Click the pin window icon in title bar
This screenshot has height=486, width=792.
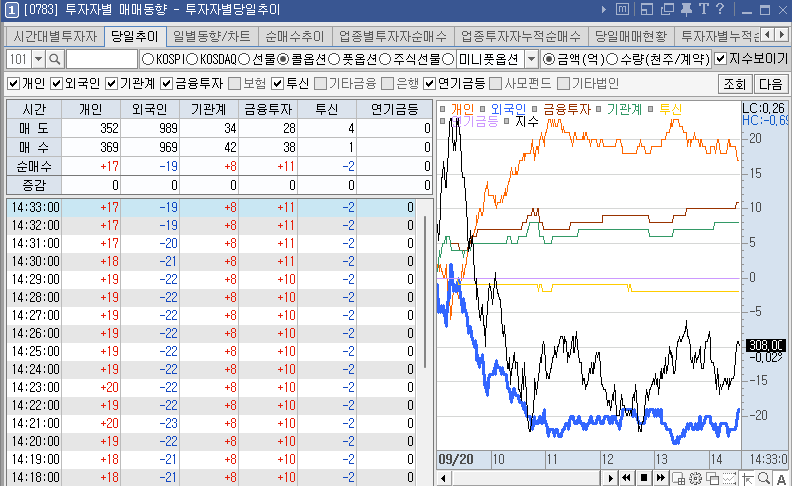tap(686, 10)
